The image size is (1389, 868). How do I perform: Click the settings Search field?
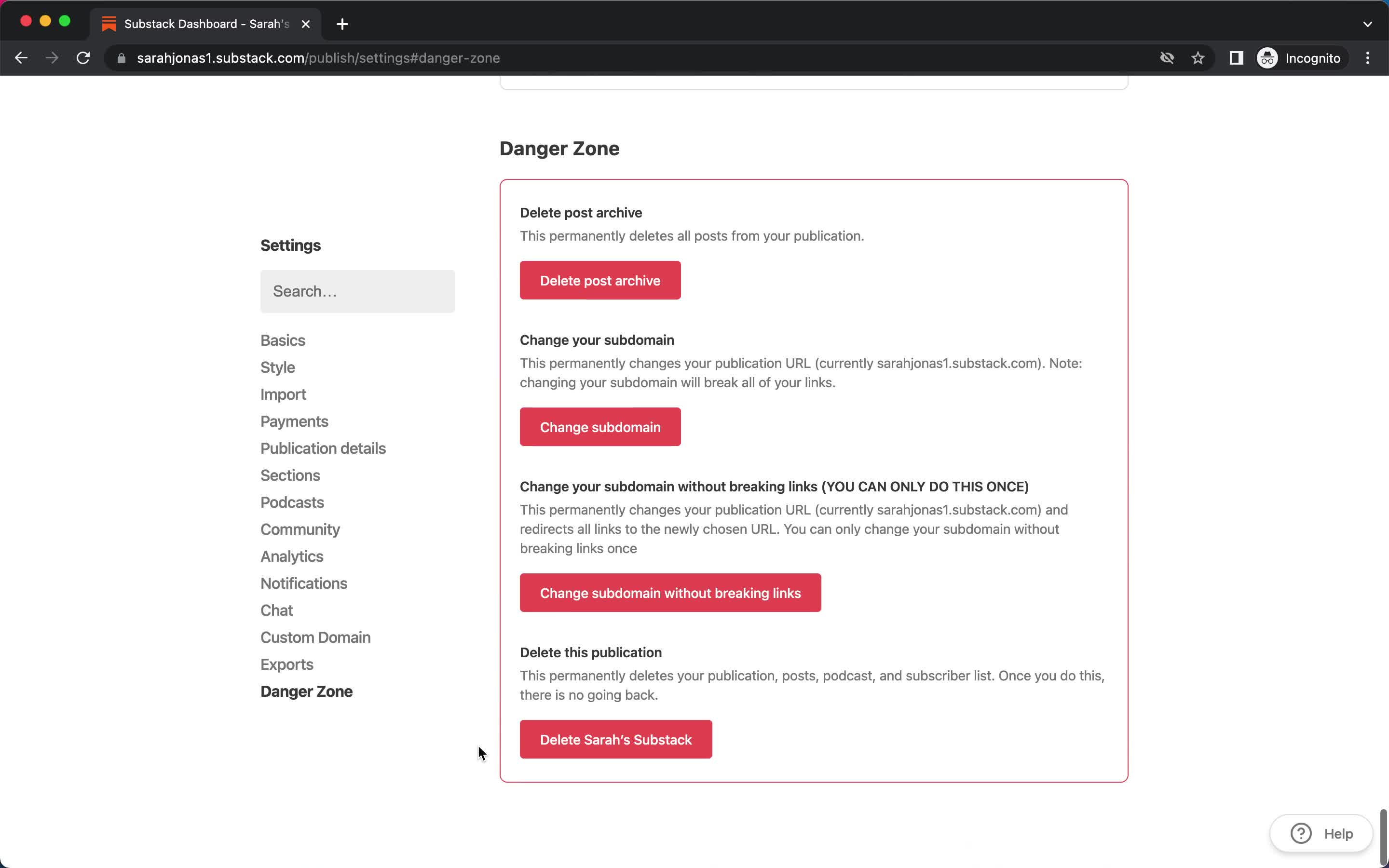click(x=357, y=292)
